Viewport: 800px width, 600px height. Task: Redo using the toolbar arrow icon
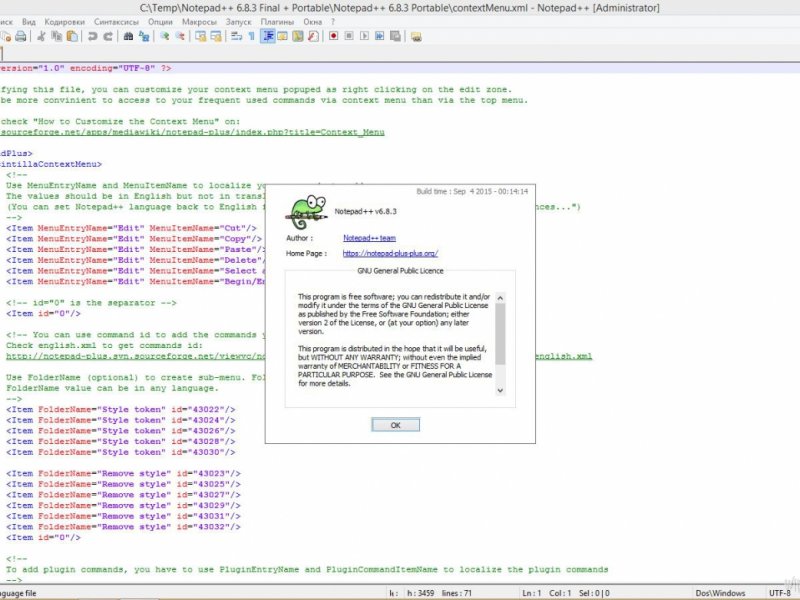tap(108, 36)
